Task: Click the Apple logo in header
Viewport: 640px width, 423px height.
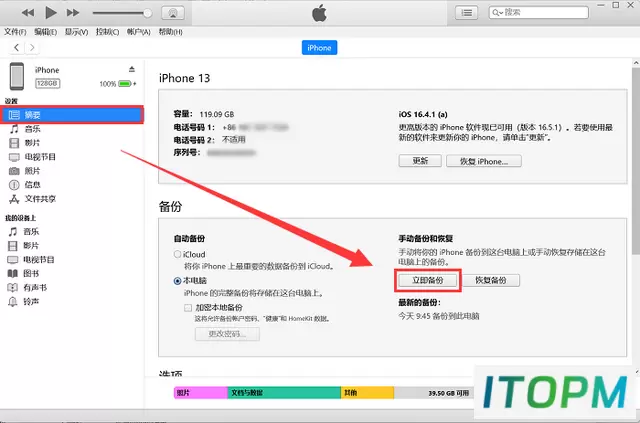Action: click(x=320, y=13)
